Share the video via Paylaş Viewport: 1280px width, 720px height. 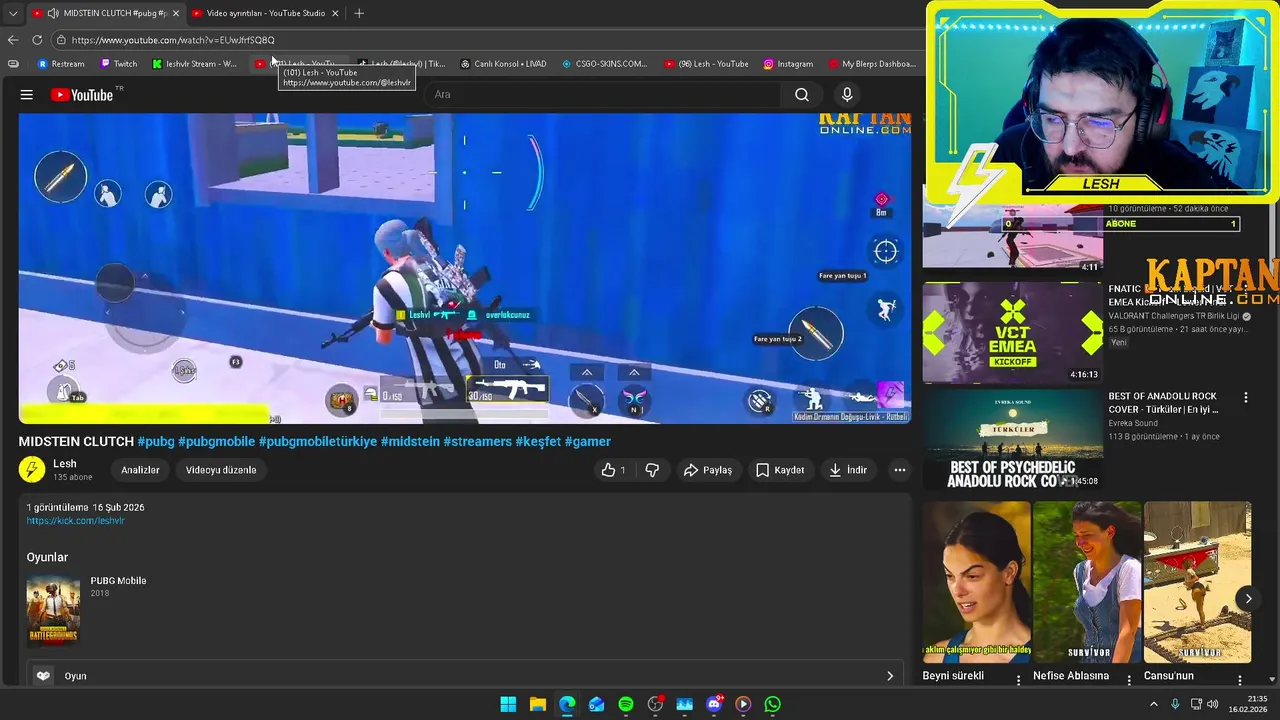coord(708,470)
